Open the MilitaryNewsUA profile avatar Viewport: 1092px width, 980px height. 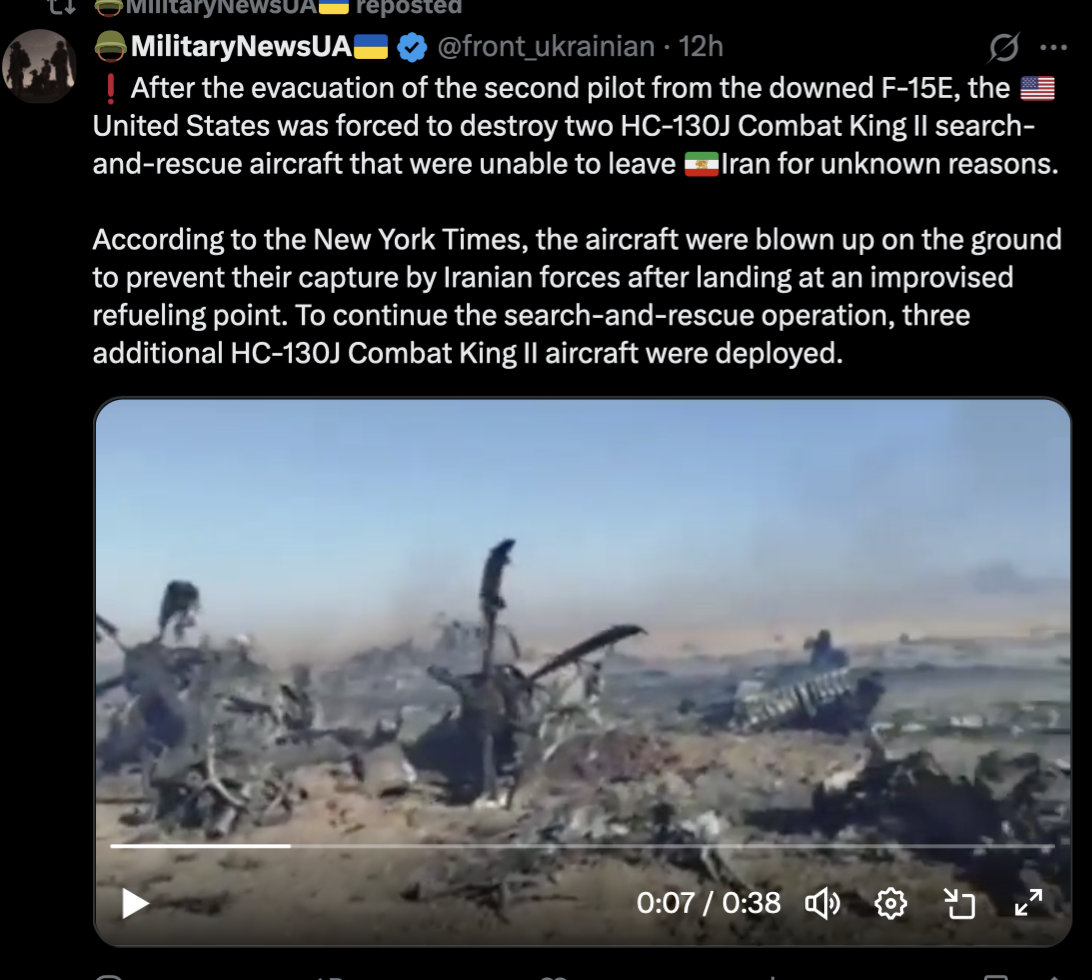coord(39,65)
